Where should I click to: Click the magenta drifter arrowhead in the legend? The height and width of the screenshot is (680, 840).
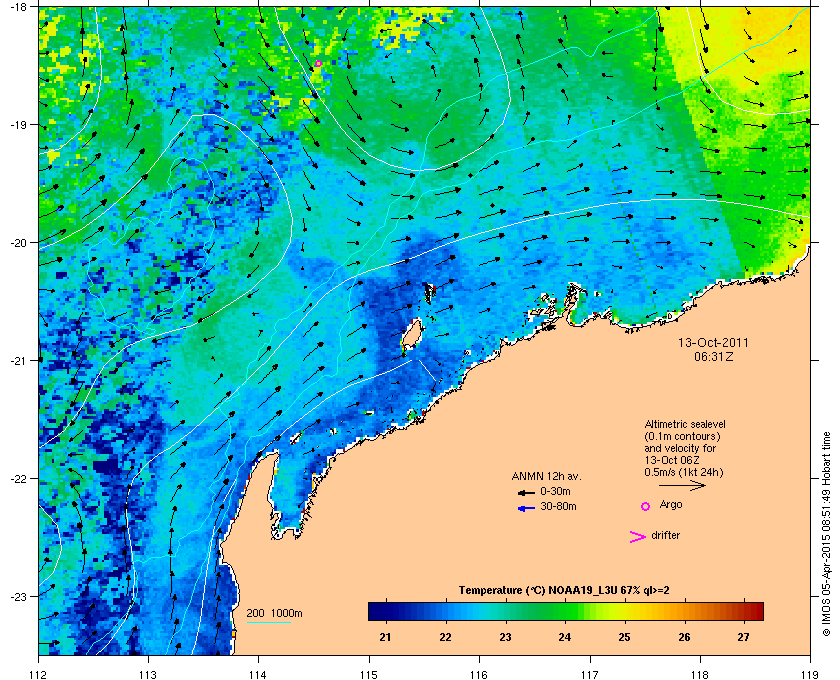click(638, 537)
